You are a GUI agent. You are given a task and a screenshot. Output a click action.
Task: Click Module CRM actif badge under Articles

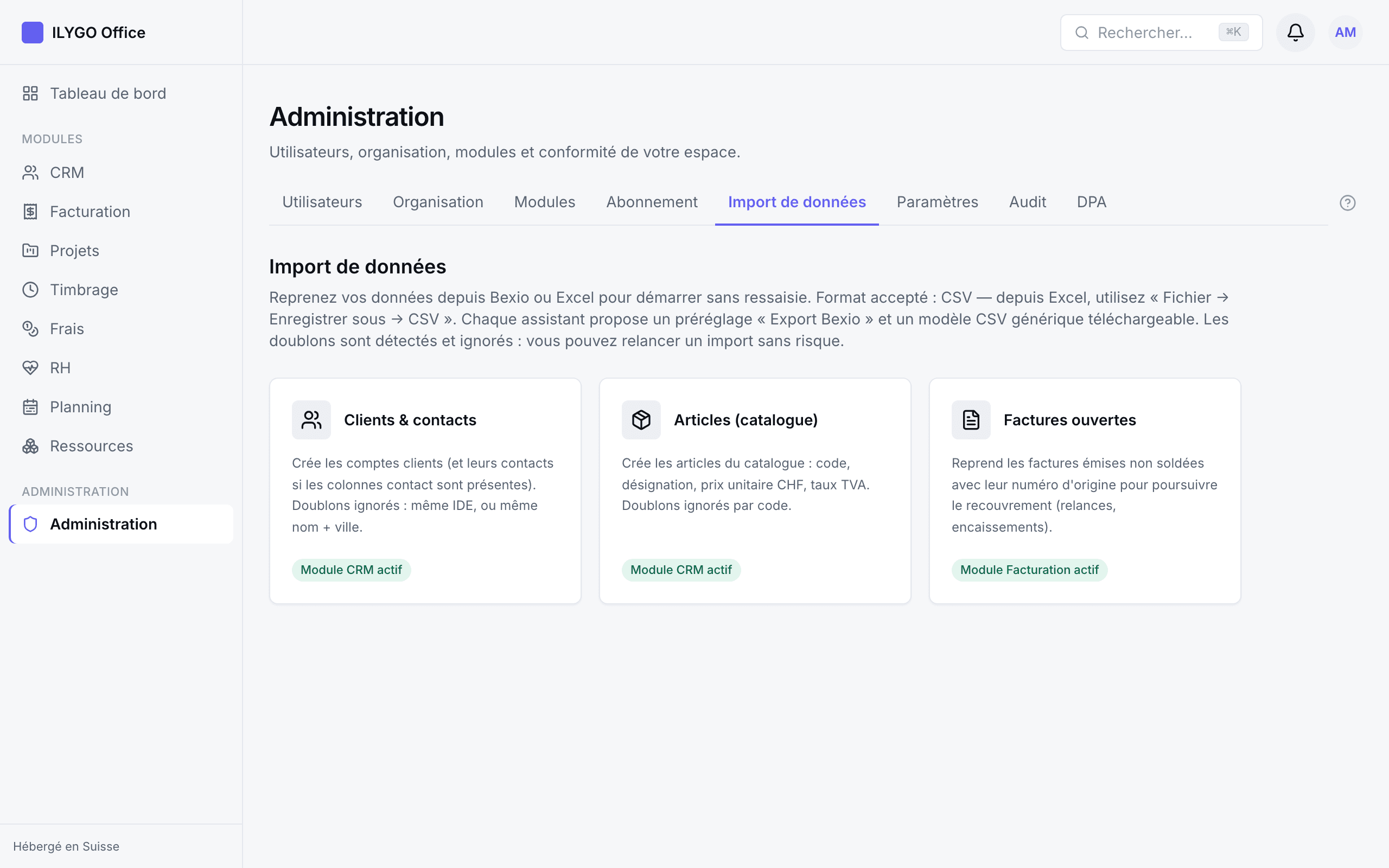tap(681, 570)
